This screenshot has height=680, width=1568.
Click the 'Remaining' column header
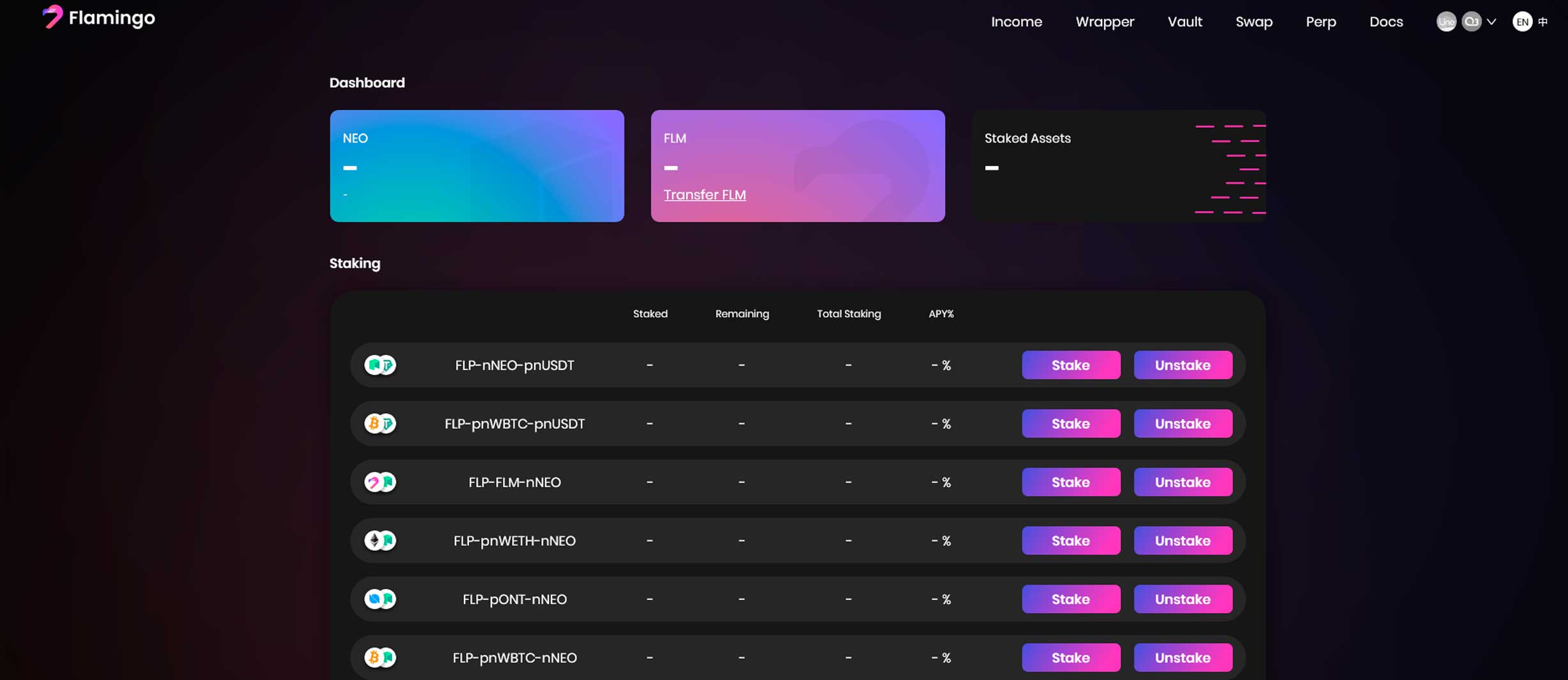click(x=742, y=314)
